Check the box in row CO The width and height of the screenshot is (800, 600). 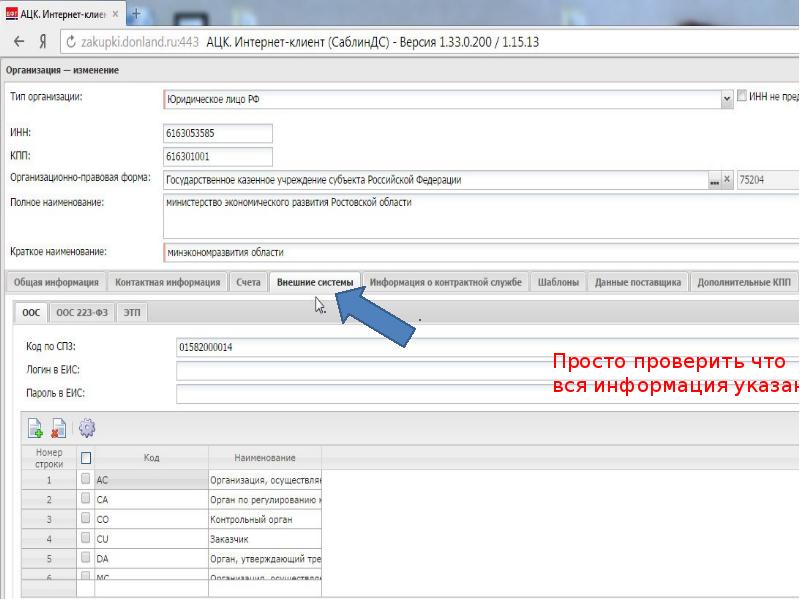[86, 518]
